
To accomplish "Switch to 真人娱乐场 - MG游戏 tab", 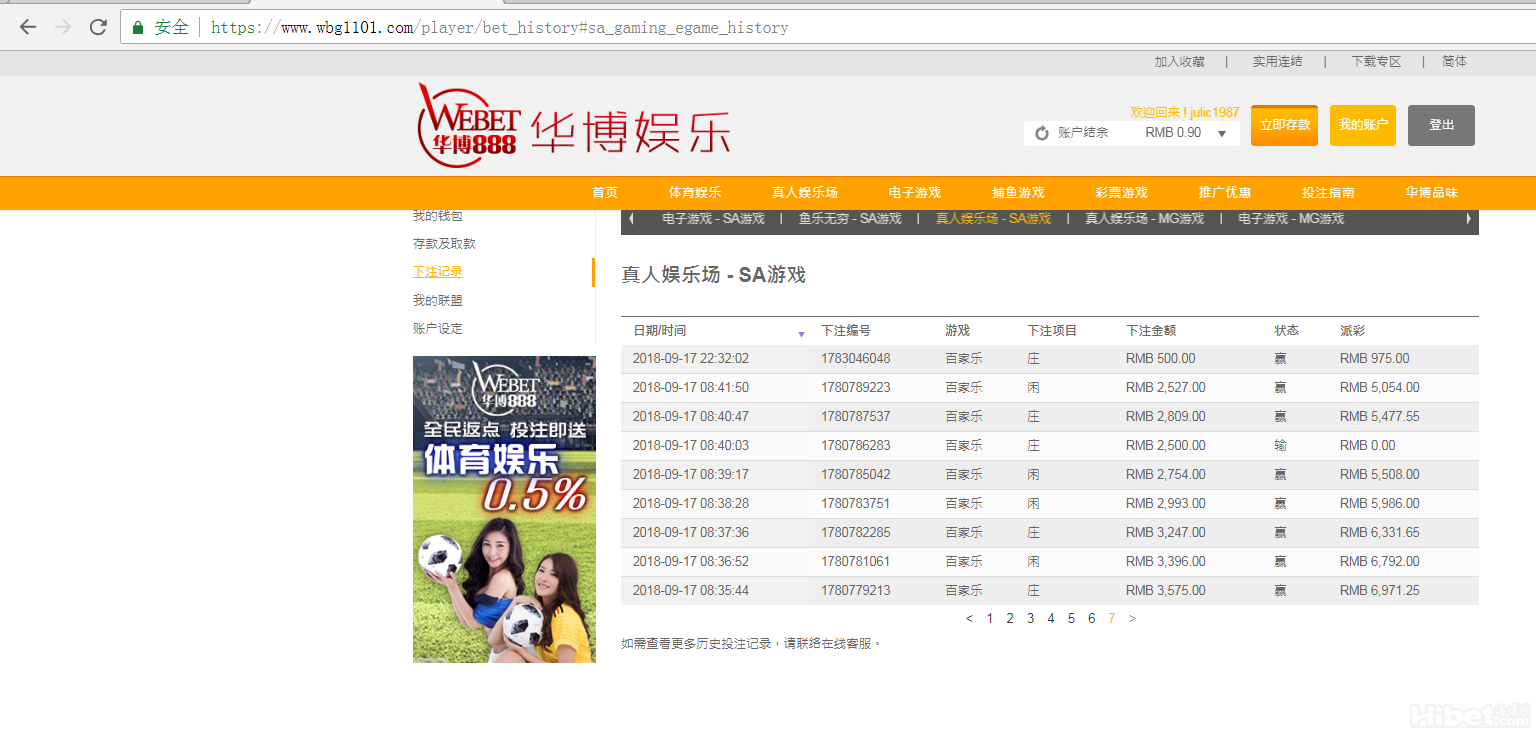I will coord(1144,219).
